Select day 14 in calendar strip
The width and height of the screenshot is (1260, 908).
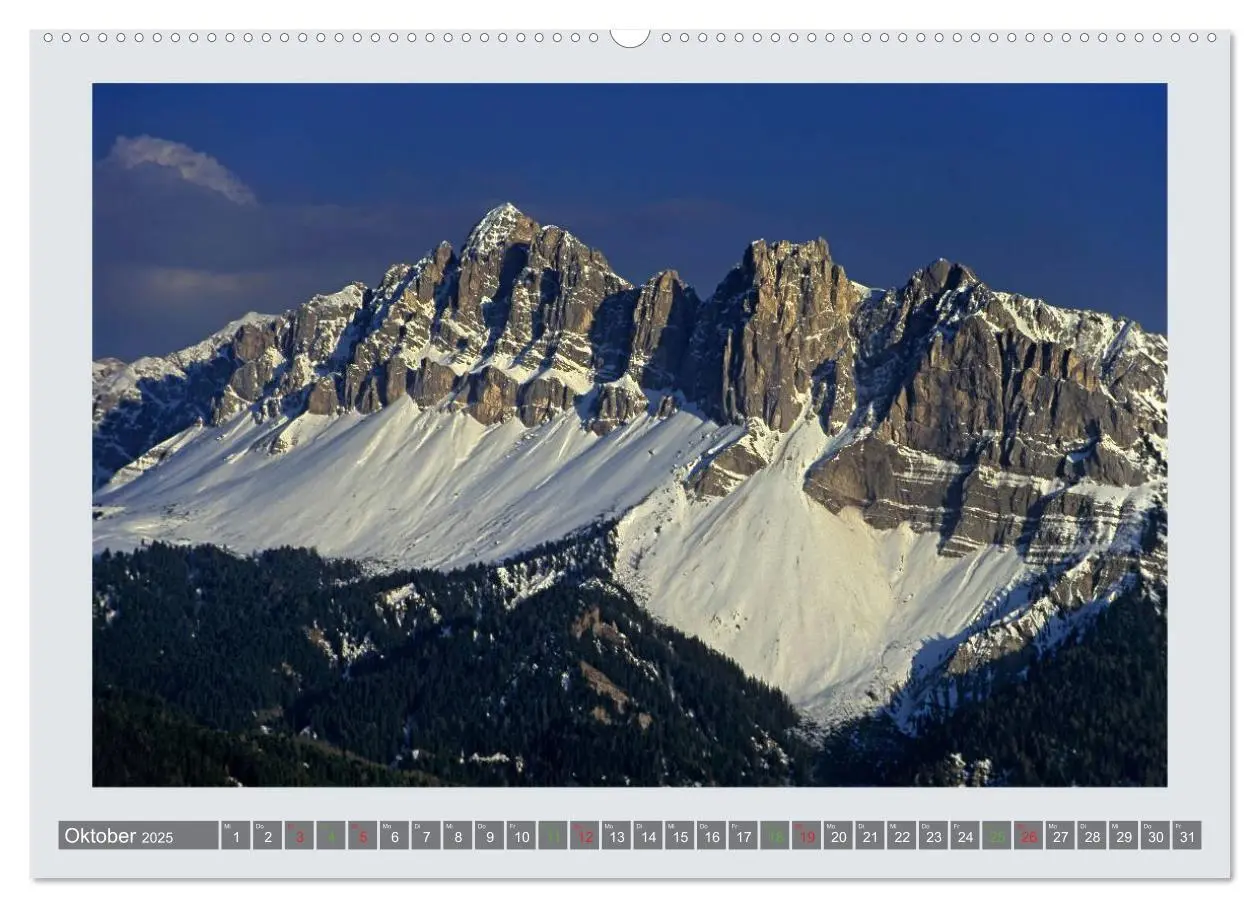coord(648,835)
